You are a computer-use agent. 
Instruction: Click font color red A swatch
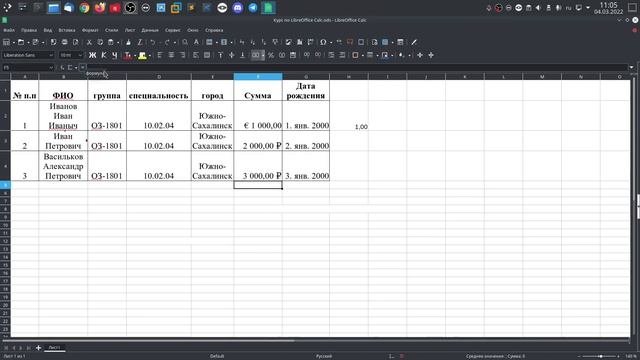click(128, 56)
